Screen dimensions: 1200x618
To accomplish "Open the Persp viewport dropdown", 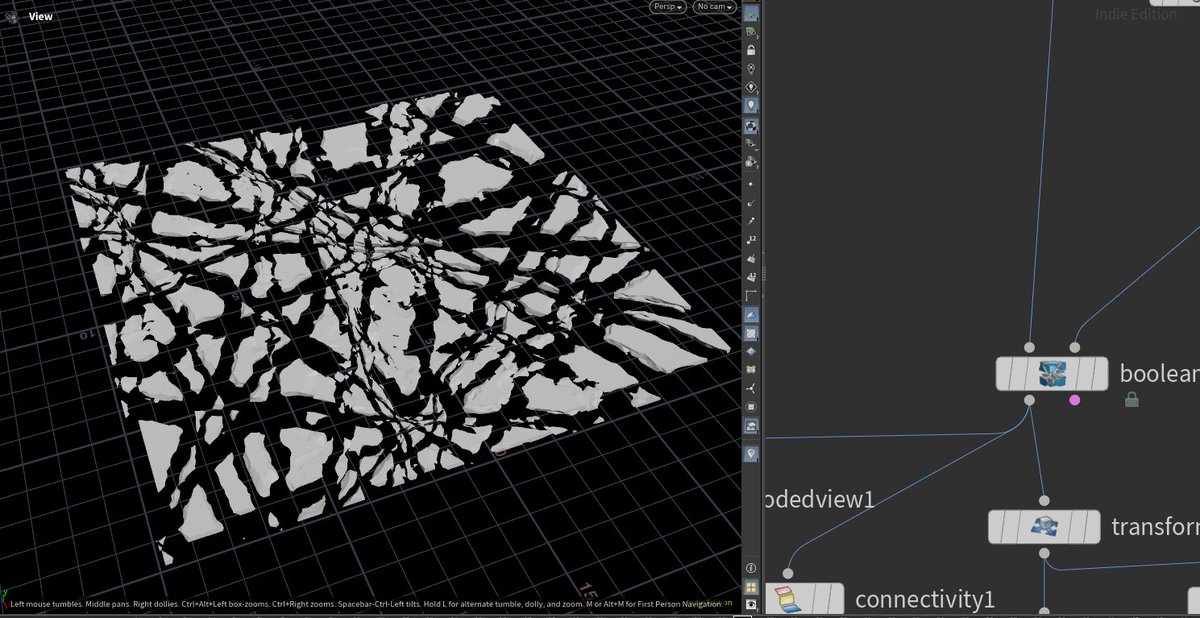I will pyautogui.click(x=668, y=7).
